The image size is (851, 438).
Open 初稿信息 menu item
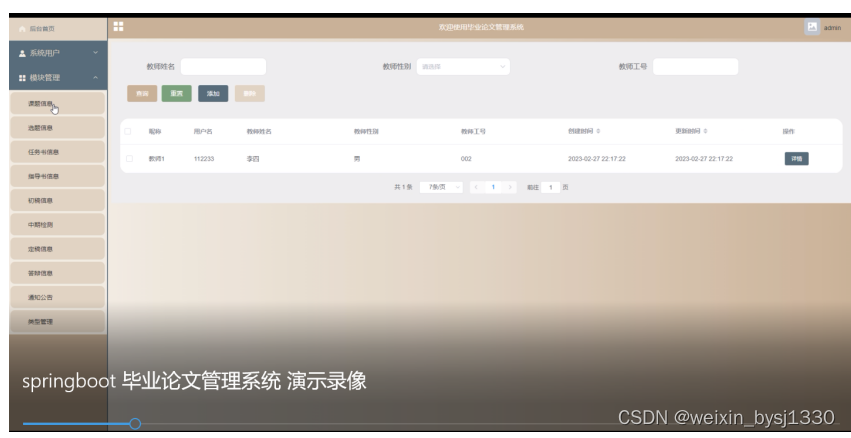click(x=58, y=200)
